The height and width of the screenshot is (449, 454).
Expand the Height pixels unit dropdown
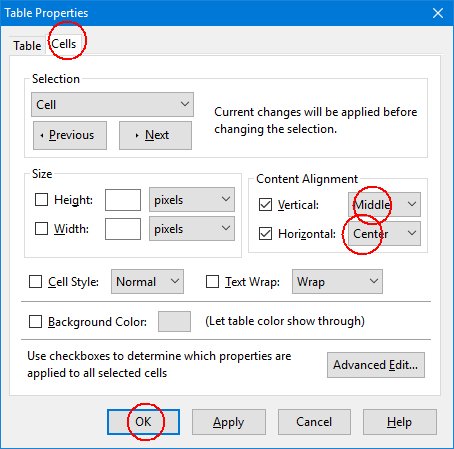(192, 200)
